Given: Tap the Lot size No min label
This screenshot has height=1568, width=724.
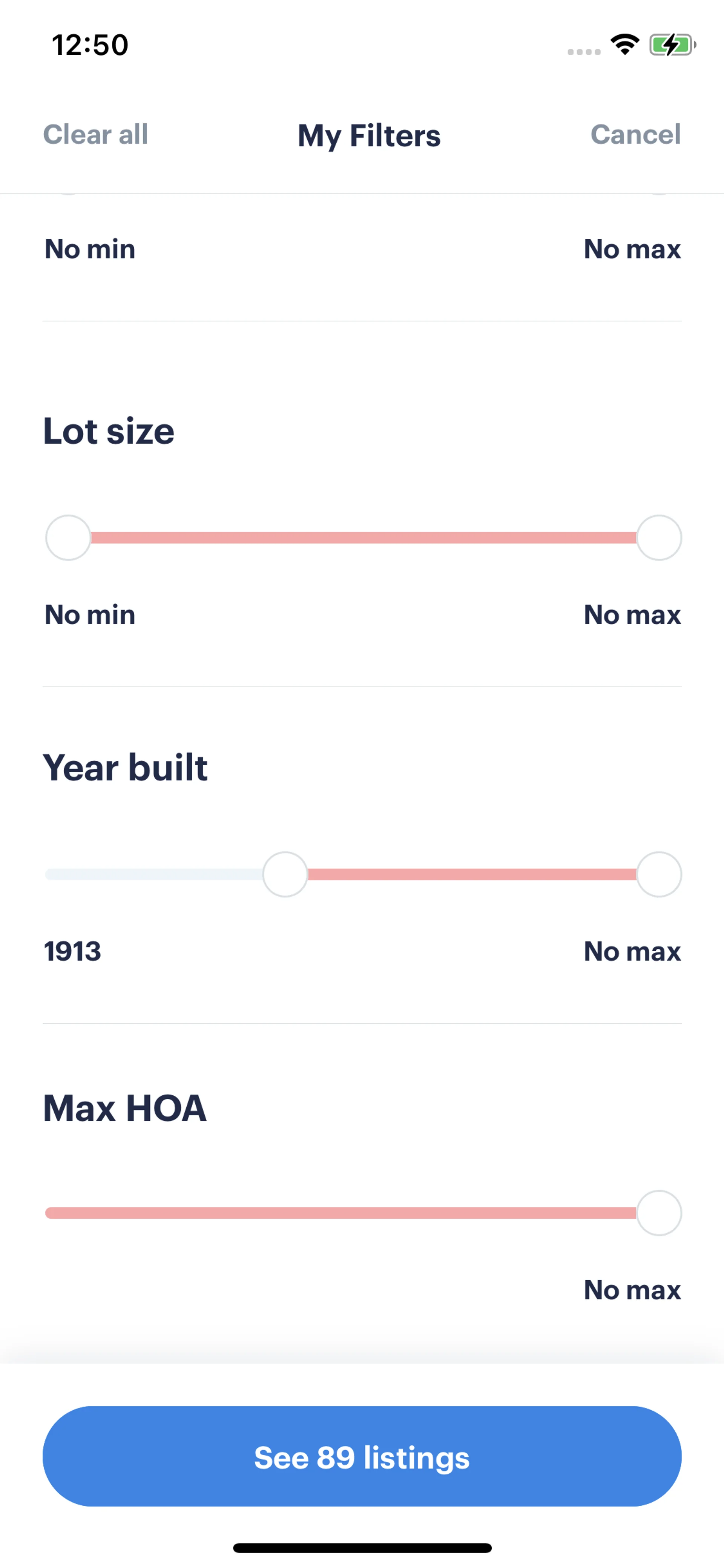Looking at the screenshot, I should (90, 614).
